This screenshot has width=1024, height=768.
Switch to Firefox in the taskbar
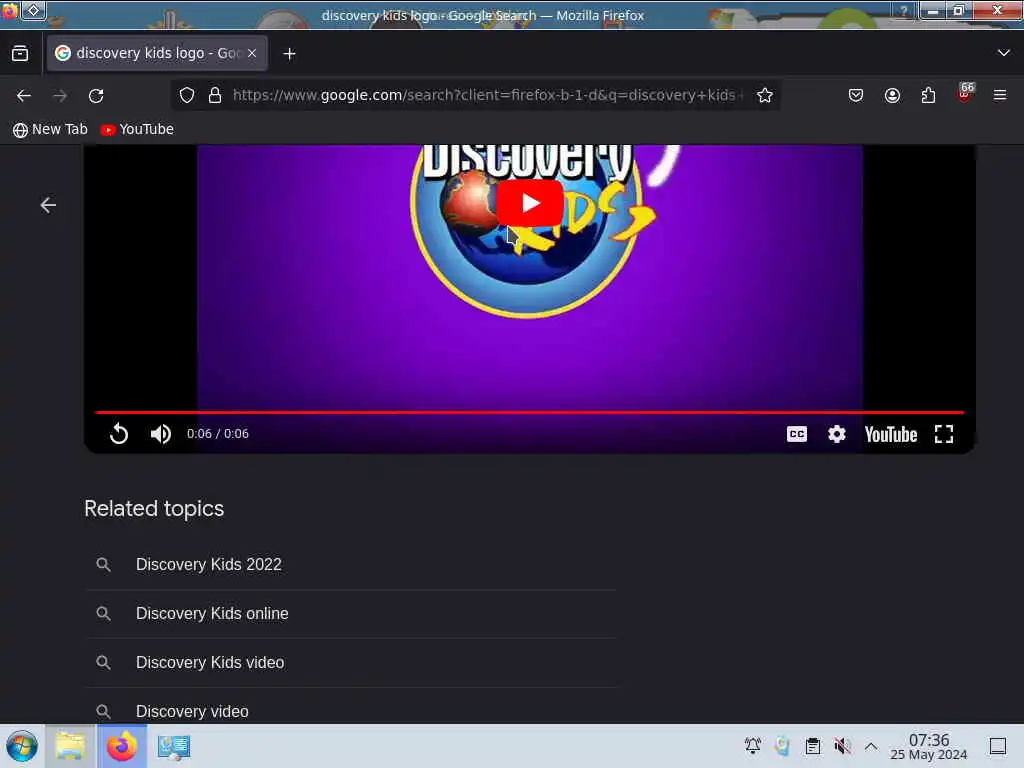click(121, 746)
